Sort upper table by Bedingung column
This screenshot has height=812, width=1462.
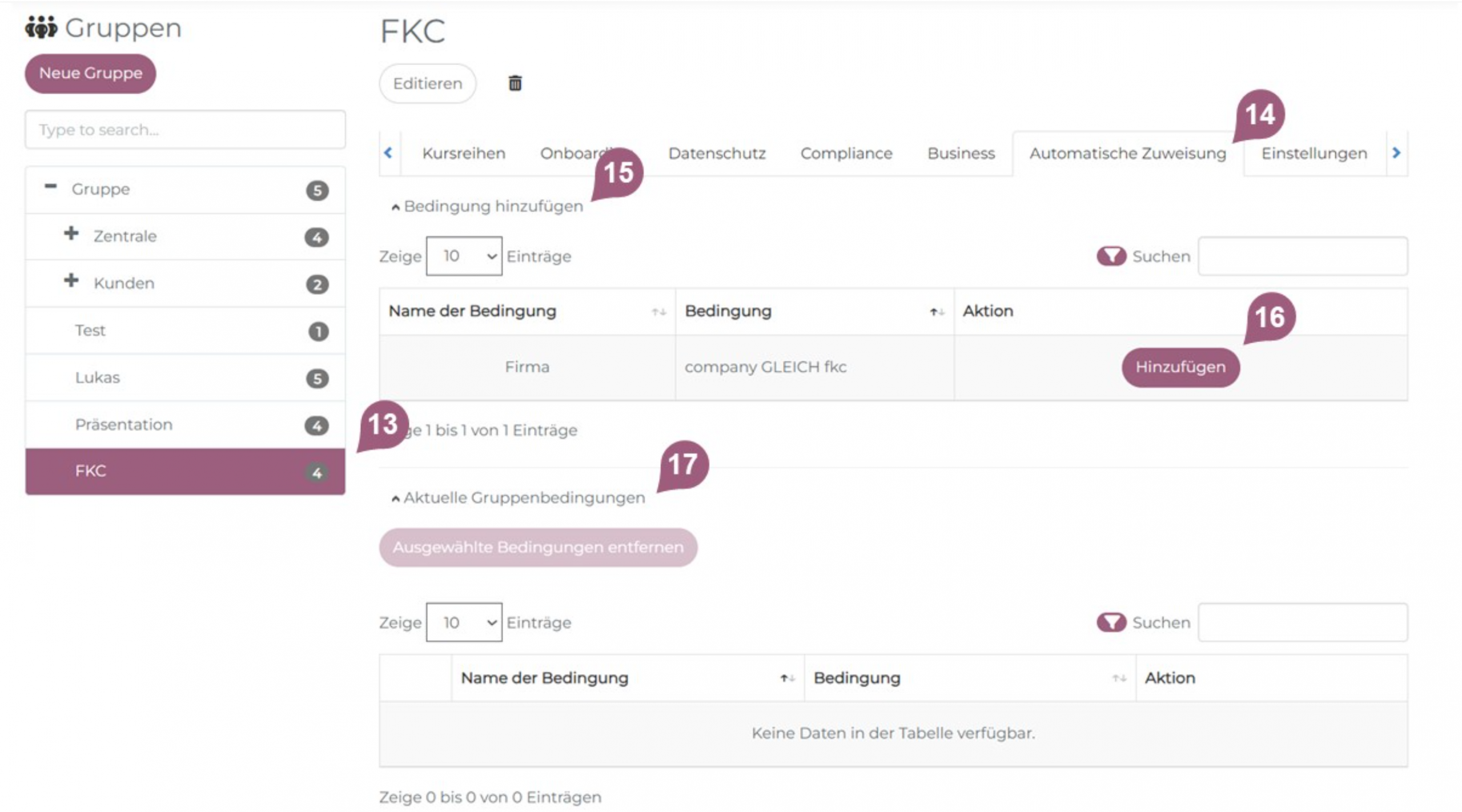[x=937, y=312]
